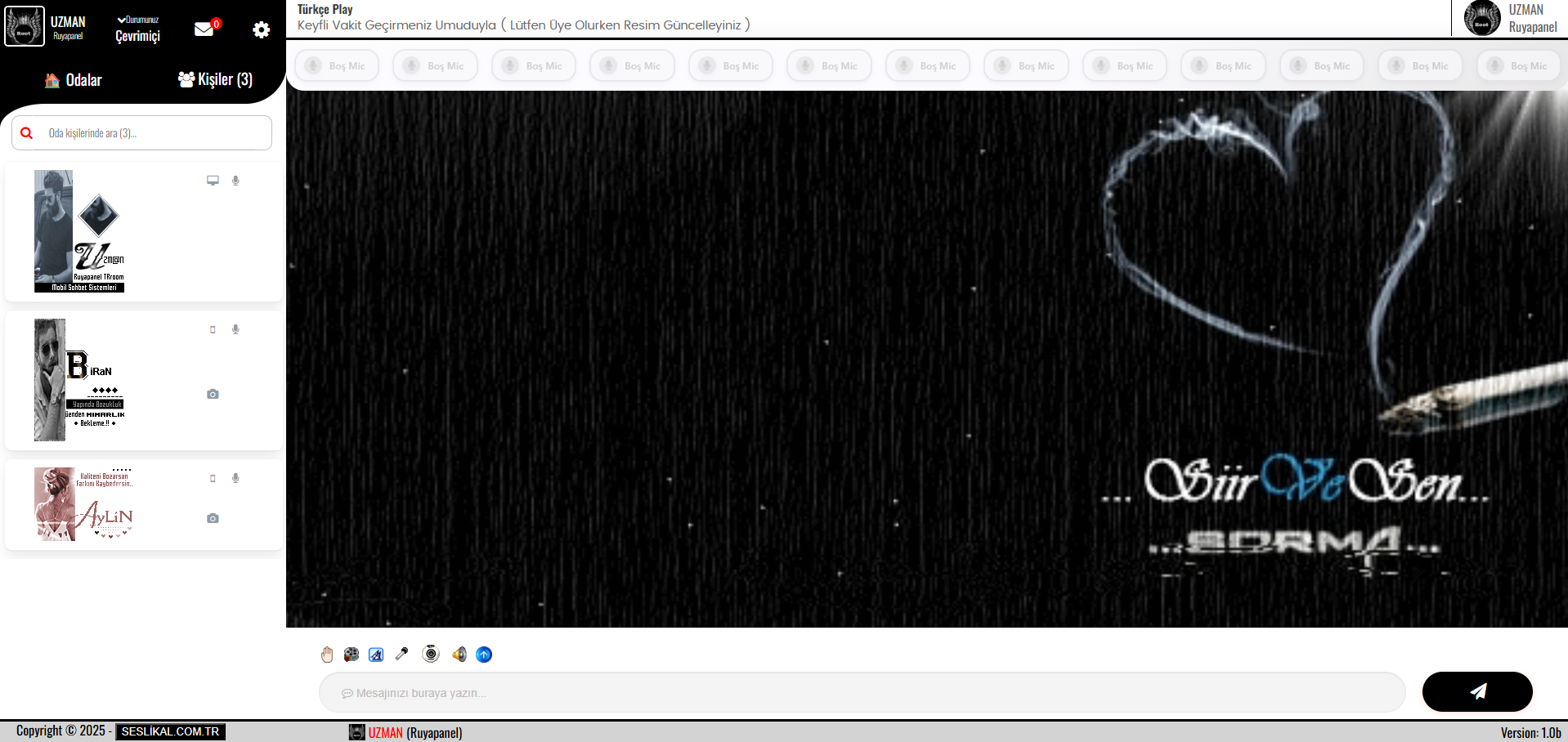Open the envelope messages icon
Image resolution: width=1568 pixels, height=742 pixels.
coord(204,29)
